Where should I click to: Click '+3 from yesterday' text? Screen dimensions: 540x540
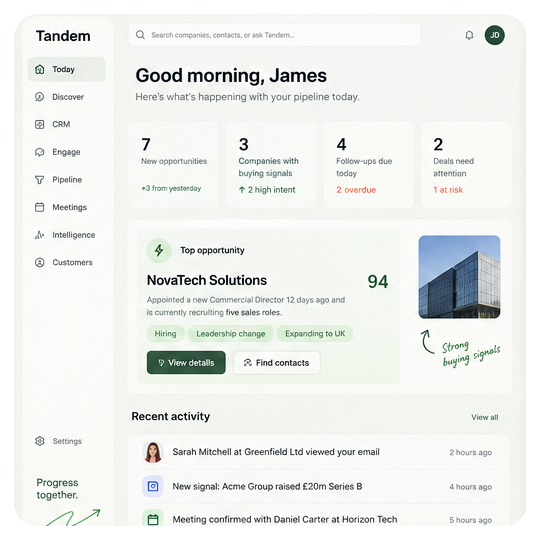pyautogui.click(x=171, y=188)
